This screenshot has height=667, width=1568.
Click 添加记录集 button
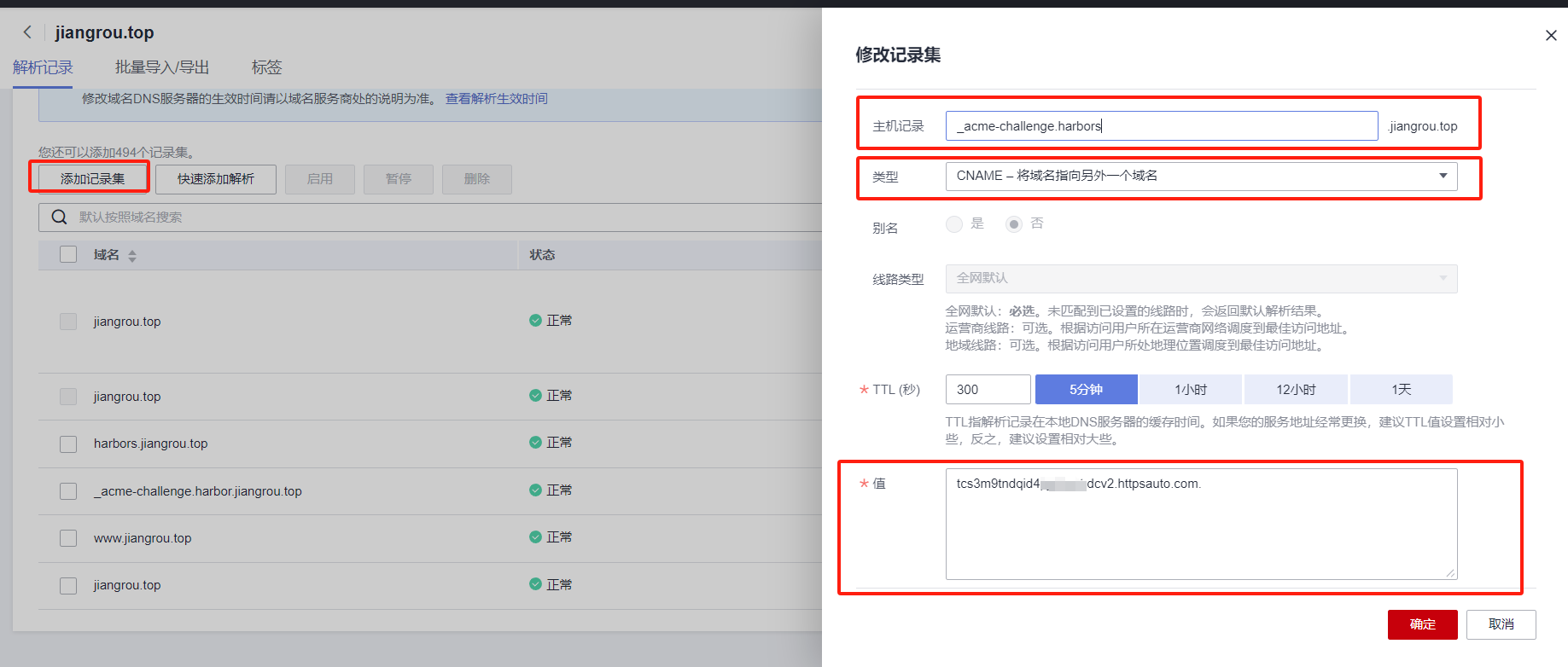click(92, 179)
